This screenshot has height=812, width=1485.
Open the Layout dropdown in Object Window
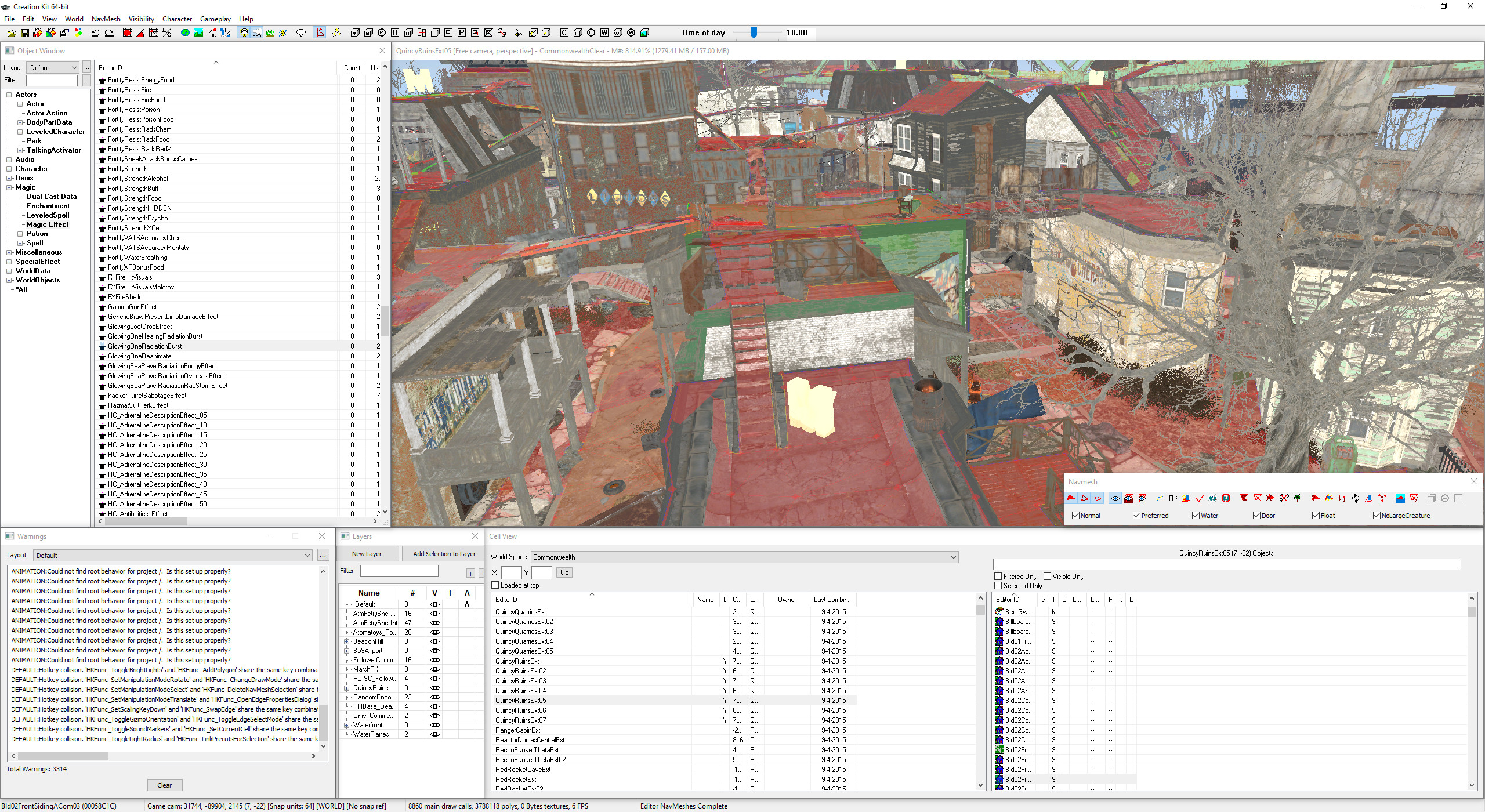coord(52,67)
